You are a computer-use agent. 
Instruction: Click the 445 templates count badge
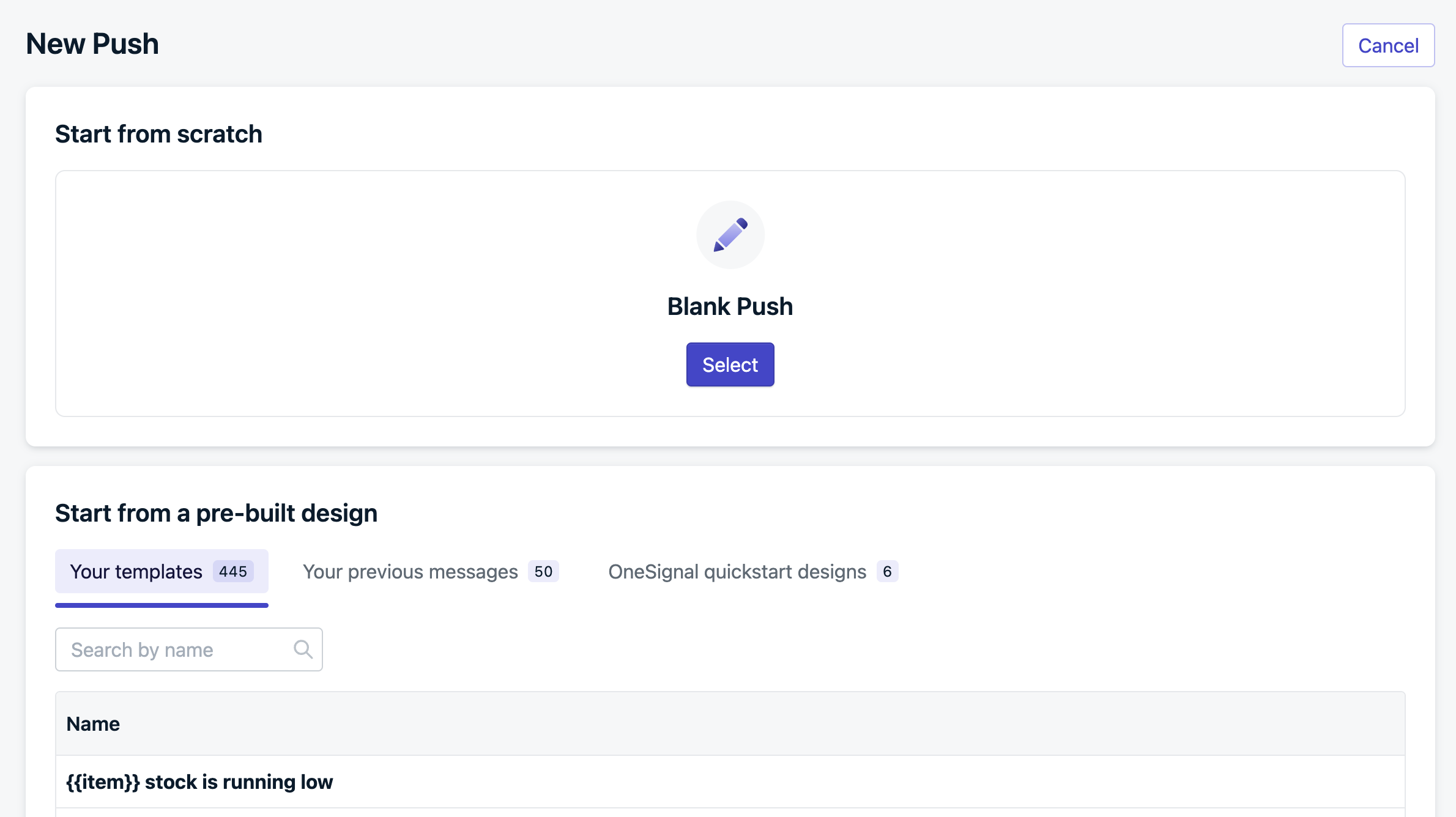[233, 571]
